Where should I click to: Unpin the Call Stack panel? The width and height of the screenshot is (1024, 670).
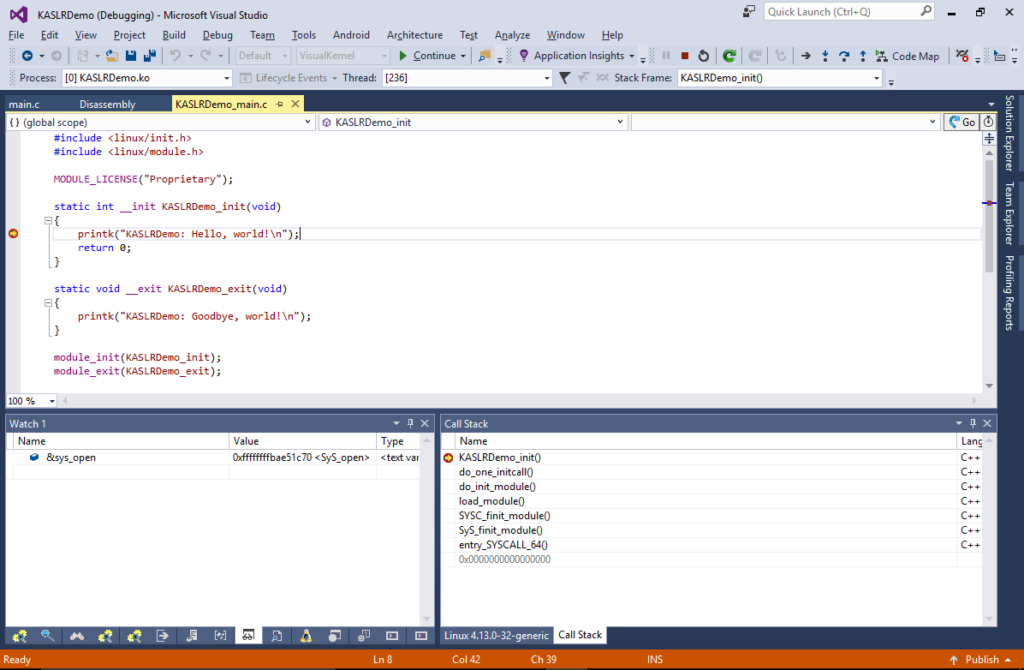(x=973, y=422)
